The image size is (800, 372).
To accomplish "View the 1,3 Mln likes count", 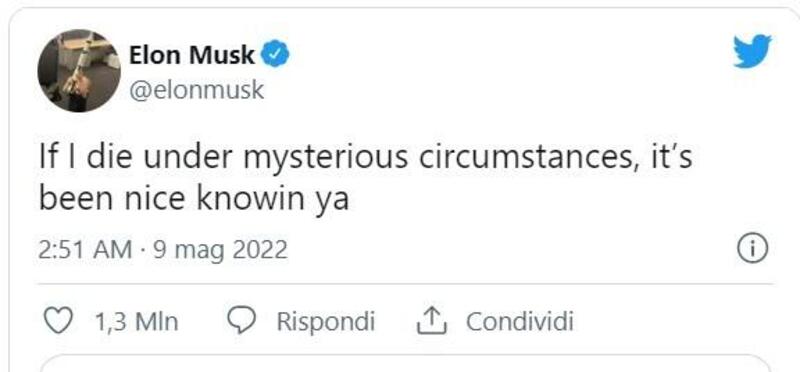I will click(x=137, y=322).
